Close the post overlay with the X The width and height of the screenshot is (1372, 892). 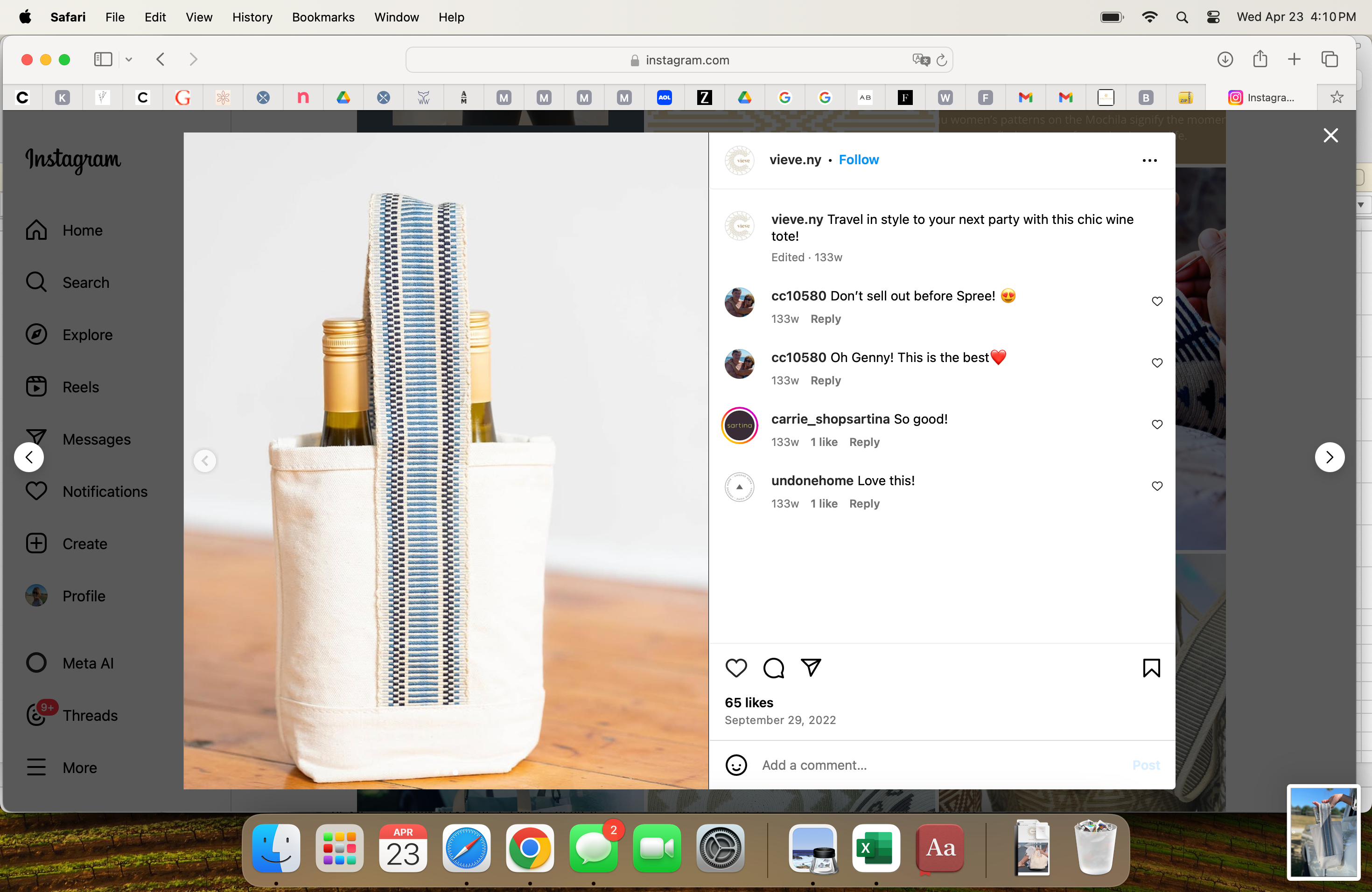(1330, 135)
